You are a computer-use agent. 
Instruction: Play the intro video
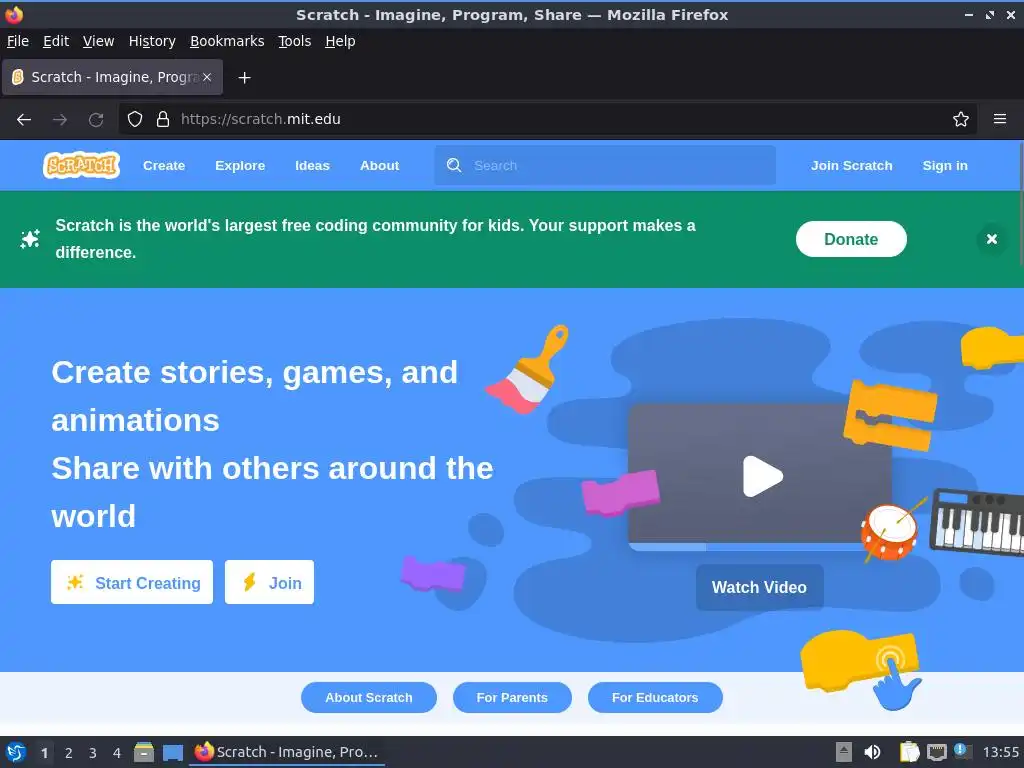click(x=762, y=476)
